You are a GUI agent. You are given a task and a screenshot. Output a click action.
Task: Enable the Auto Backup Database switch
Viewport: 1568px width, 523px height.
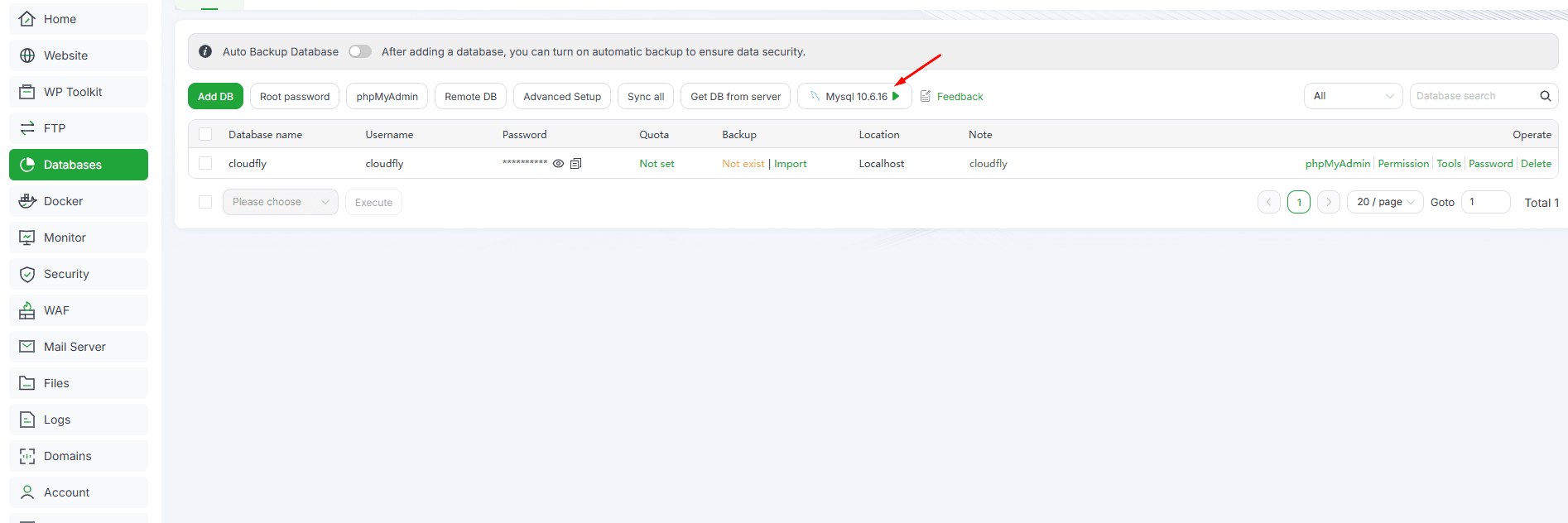coord(359,51)
